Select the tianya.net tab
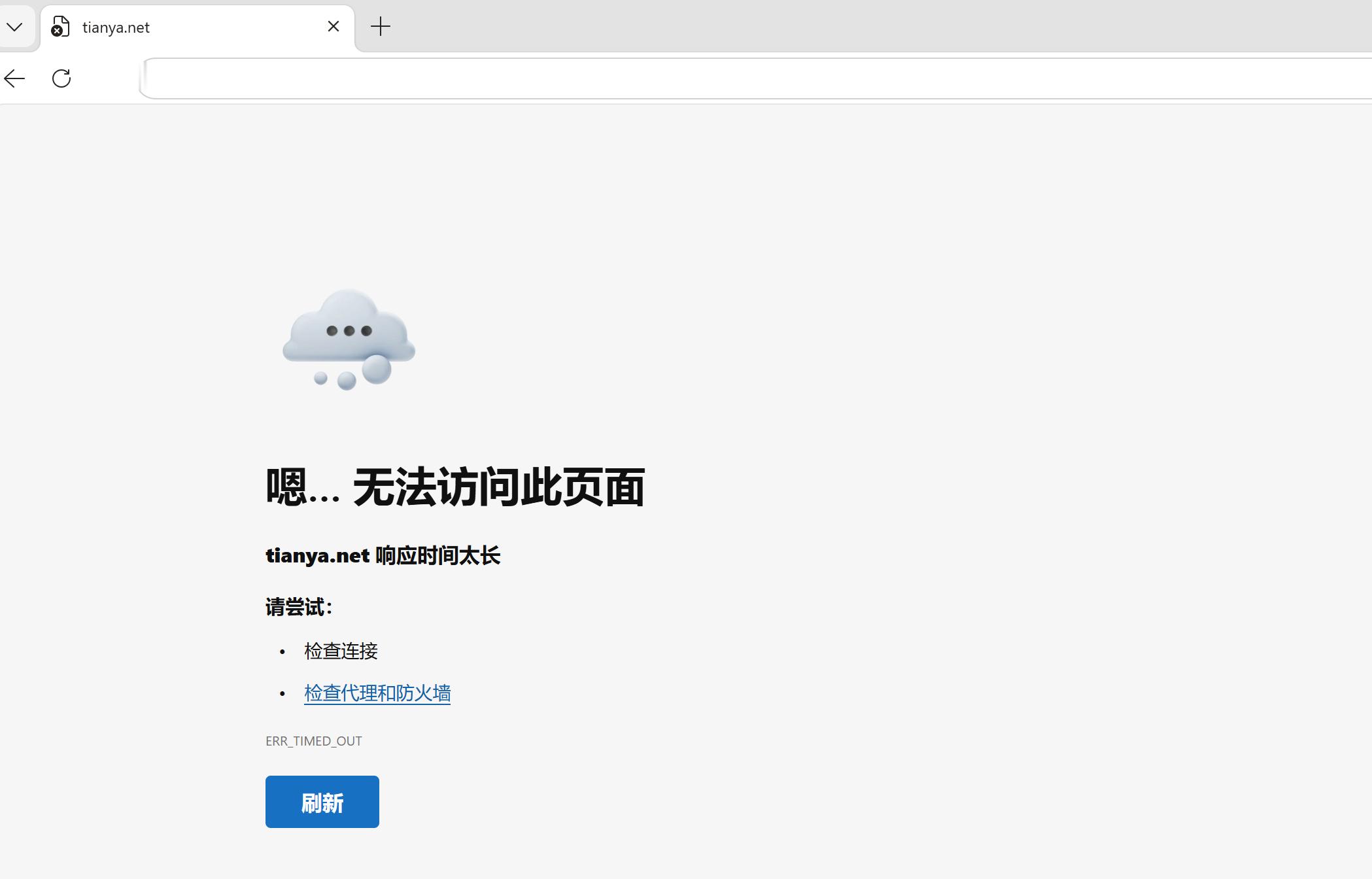Image resolution: width=1372 pixels, height=879 pixels. pos(197,27)
